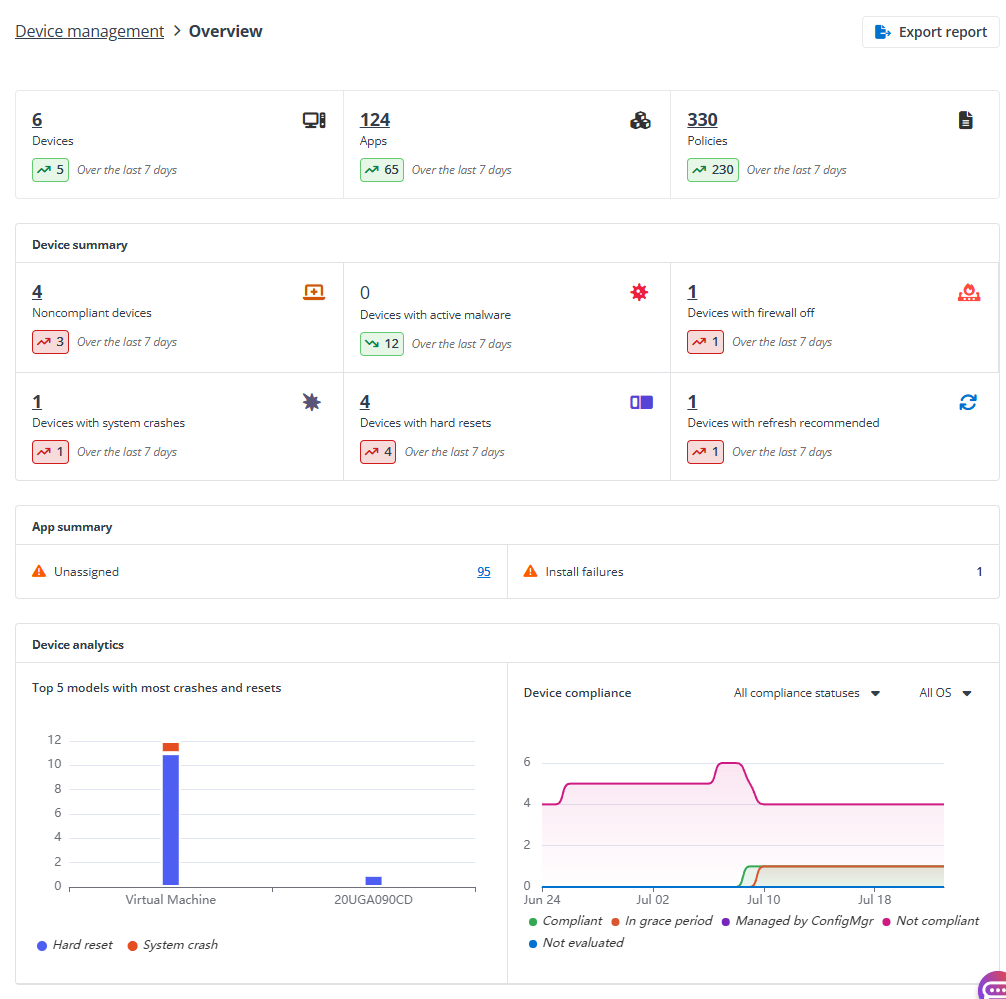Select the active malware icon
The image size is (1006, 999).
pos(639,291)
